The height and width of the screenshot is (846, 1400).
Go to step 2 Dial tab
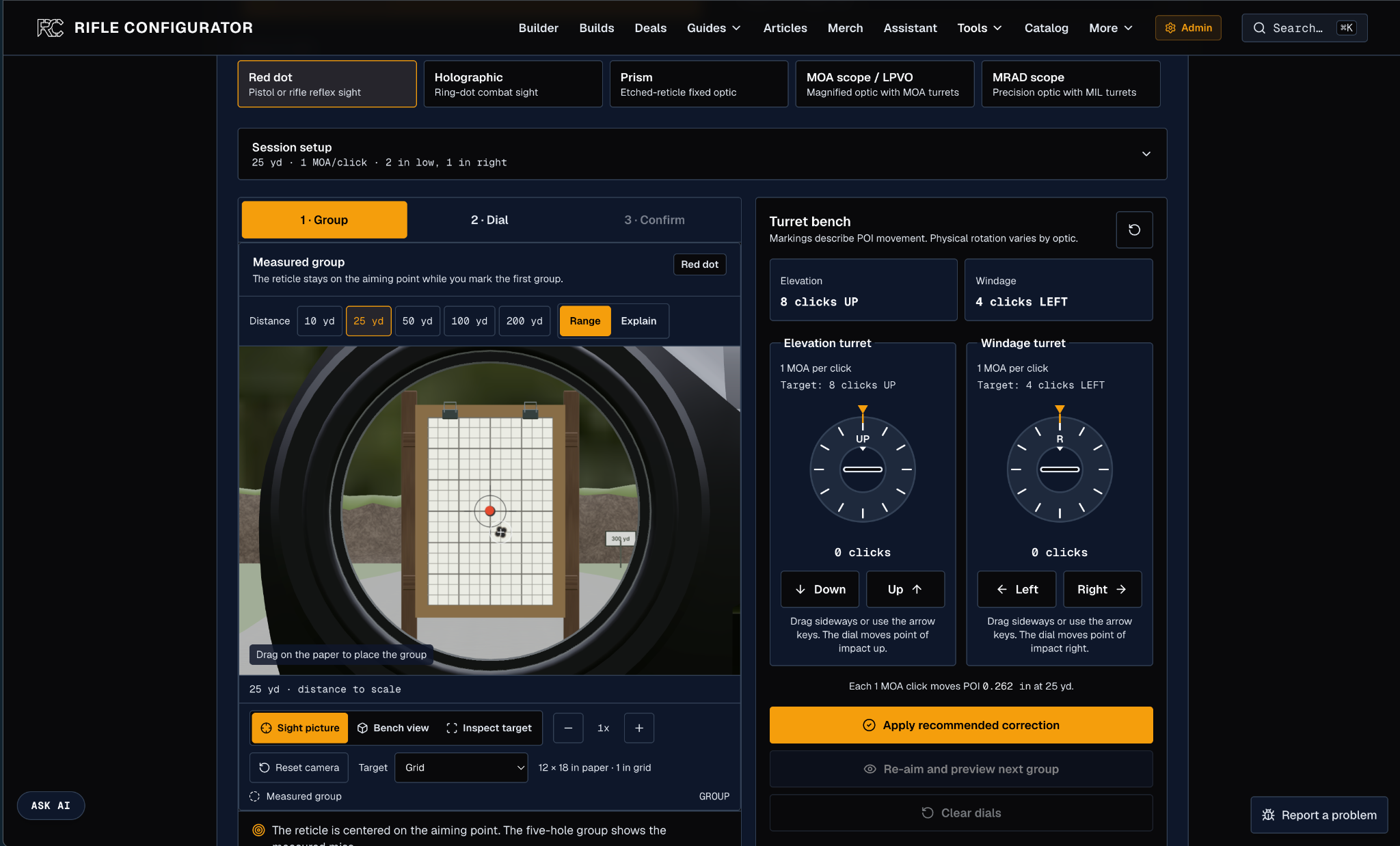[489, 220]
